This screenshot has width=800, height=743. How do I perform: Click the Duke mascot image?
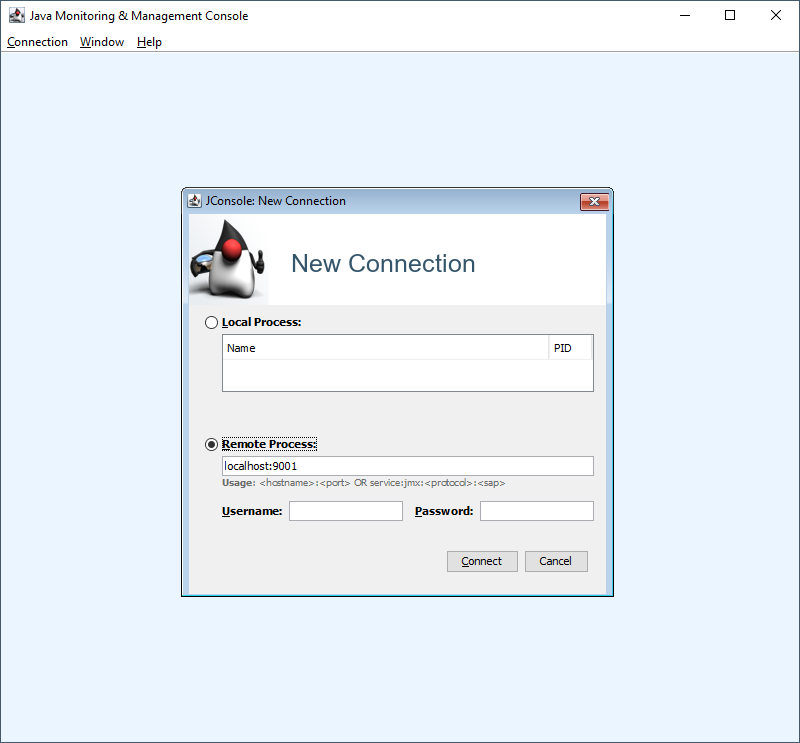pos(228,261)
